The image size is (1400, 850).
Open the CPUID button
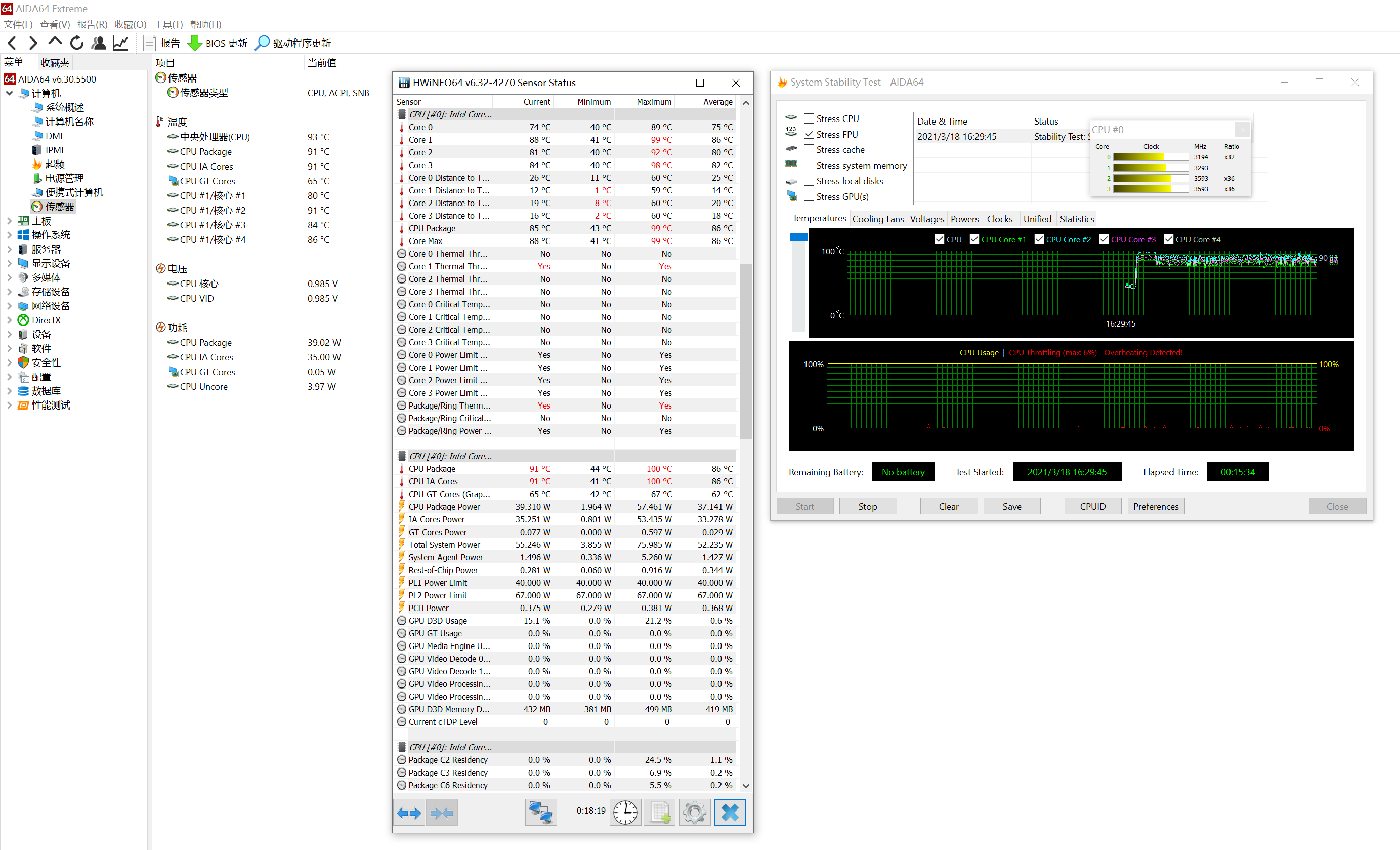point(1092,506)
